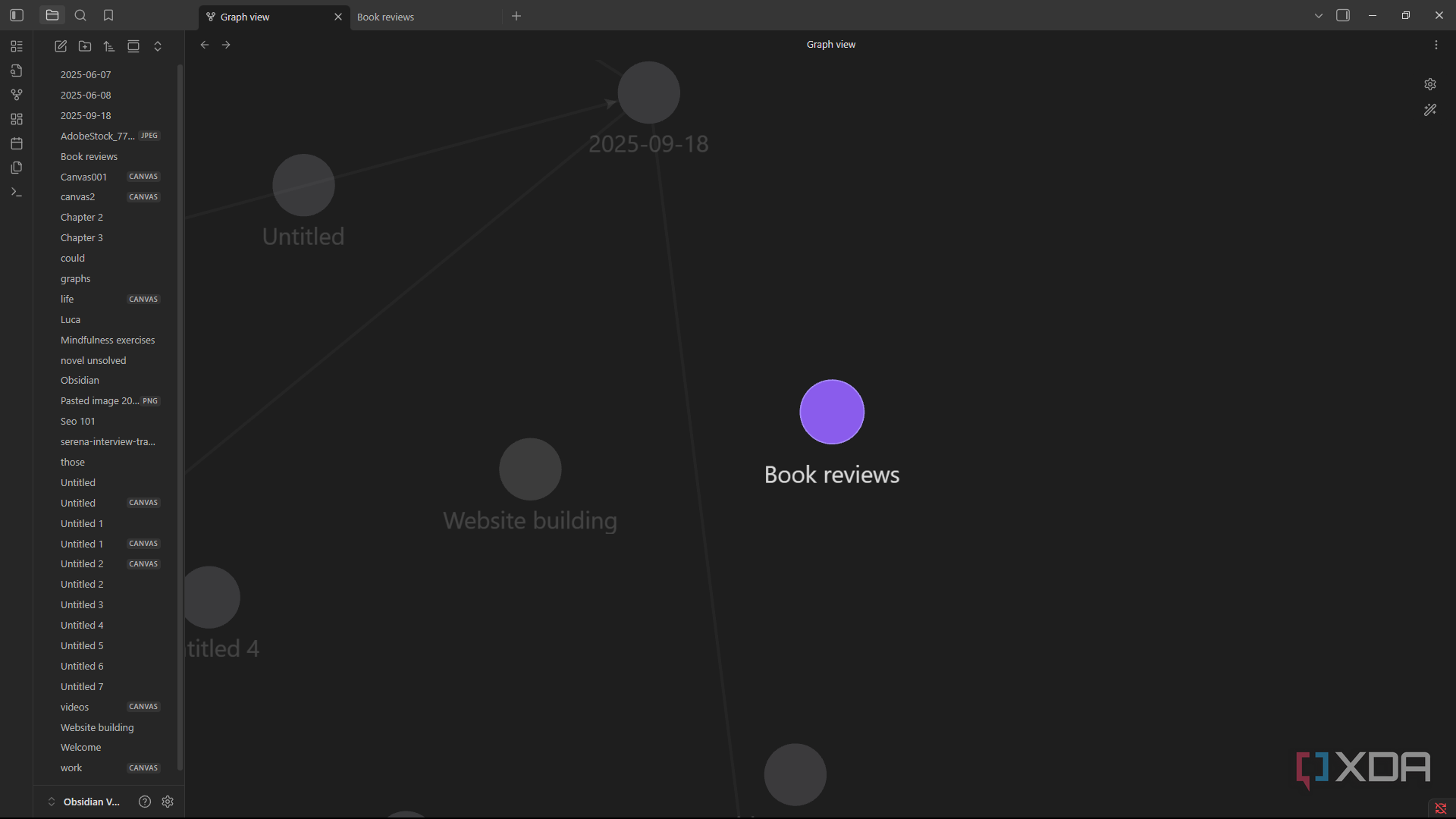Open graph view more options menu

(x=1436, y=45)
